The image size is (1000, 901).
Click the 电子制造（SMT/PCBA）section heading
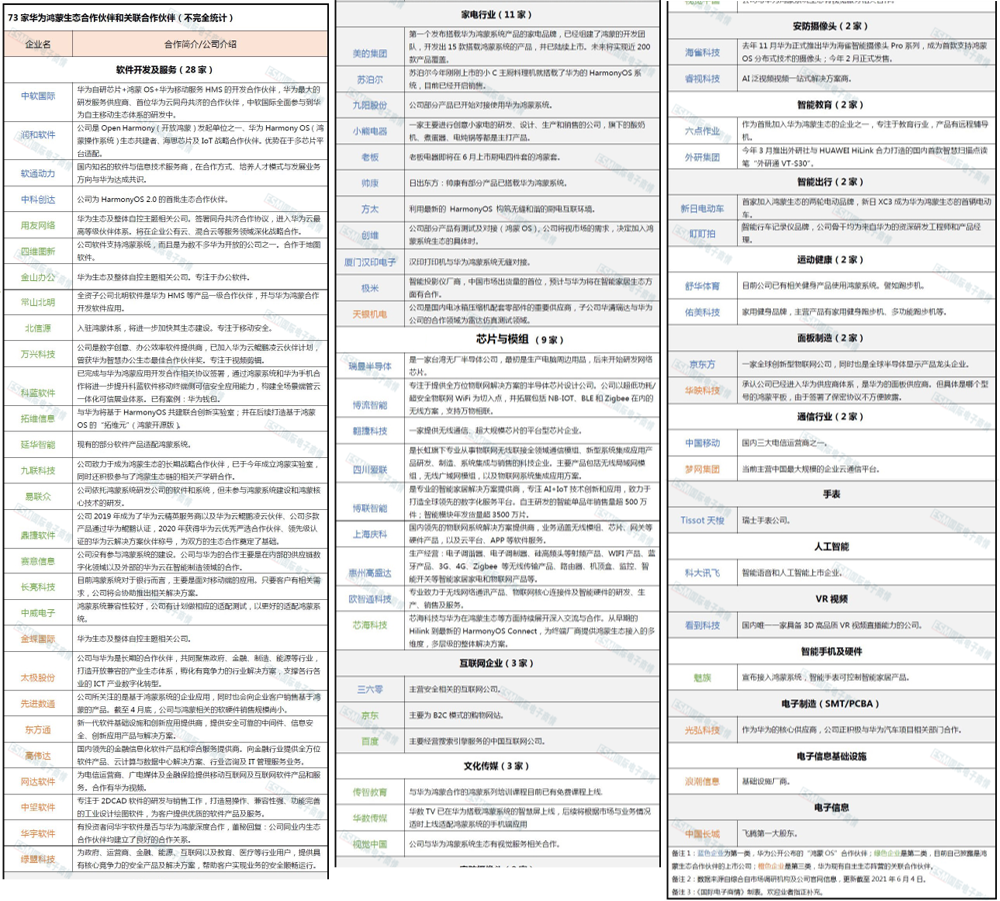(x=831, y=703)
